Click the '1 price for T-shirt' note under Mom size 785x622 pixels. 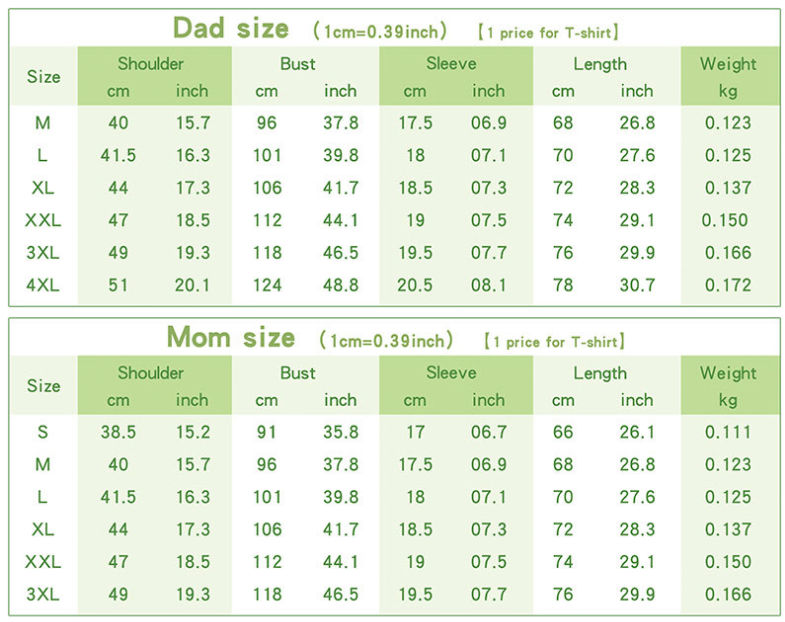pyautogui.click(x=555, y=342)
